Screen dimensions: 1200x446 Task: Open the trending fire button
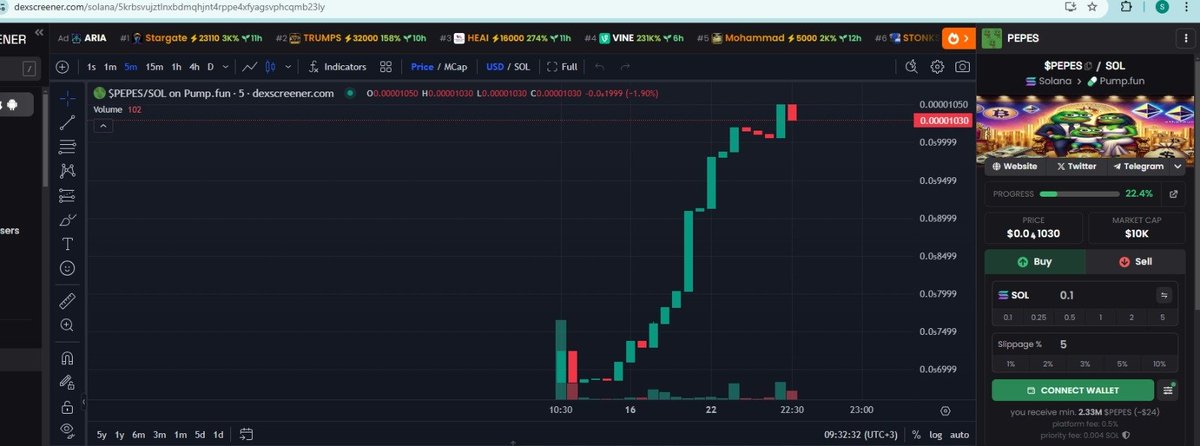[x=959, y=38]
